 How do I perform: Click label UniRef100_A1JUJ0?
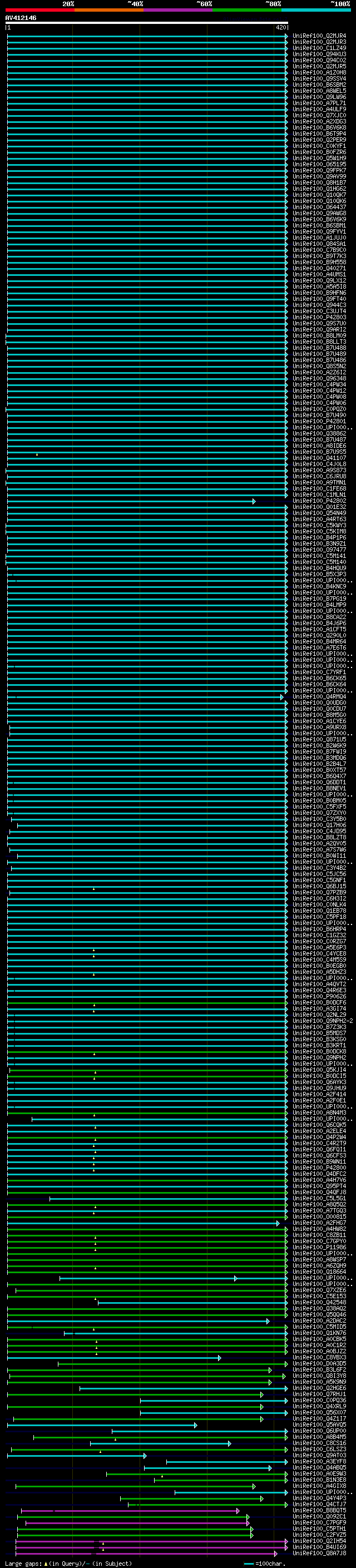[x=319, y=238]
